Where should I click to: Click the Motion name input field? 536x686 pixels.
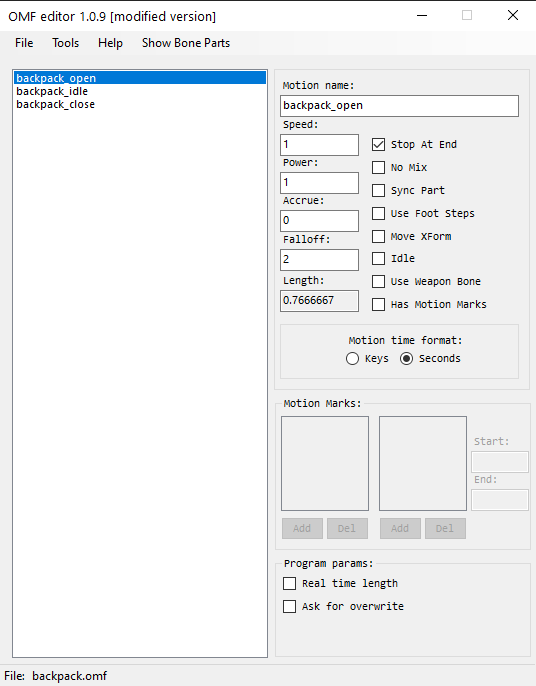(x=399, y=106)
